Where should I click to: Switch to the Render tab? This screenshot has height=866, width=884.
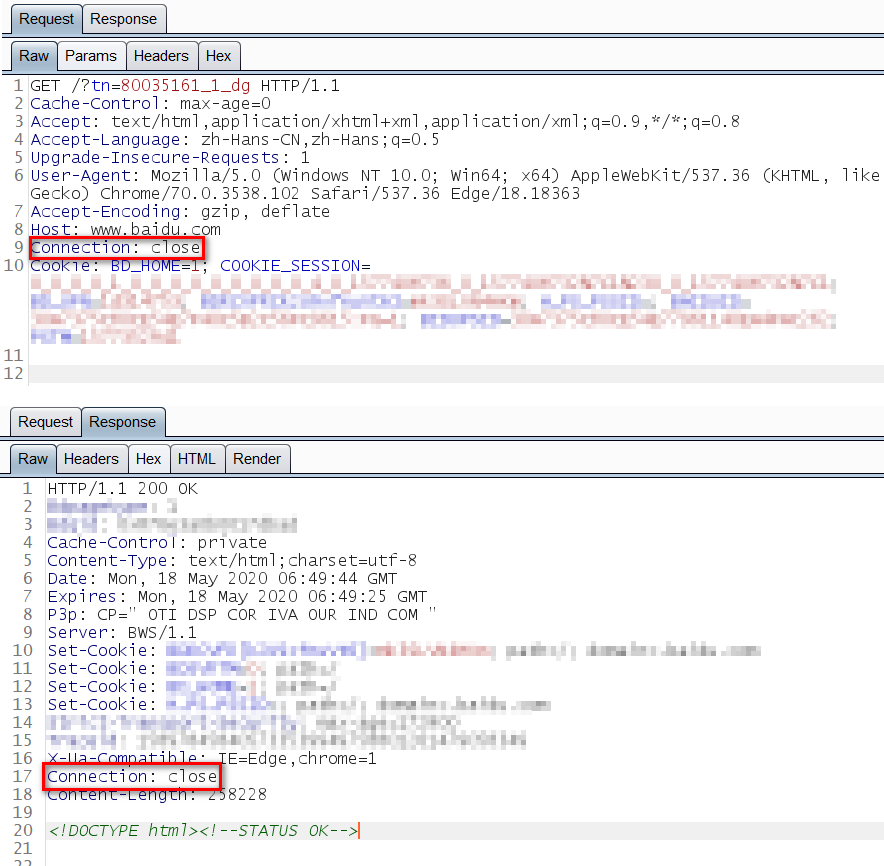pos(257,459)
